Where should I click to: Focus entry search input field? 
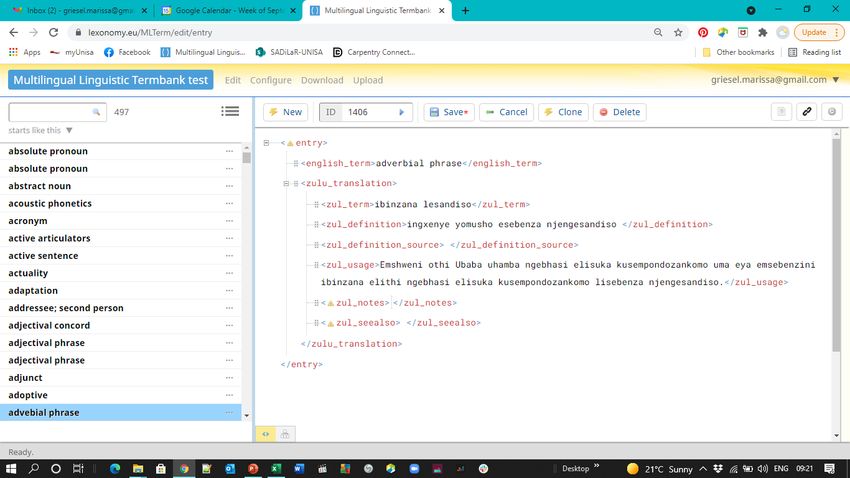(57, 112)
